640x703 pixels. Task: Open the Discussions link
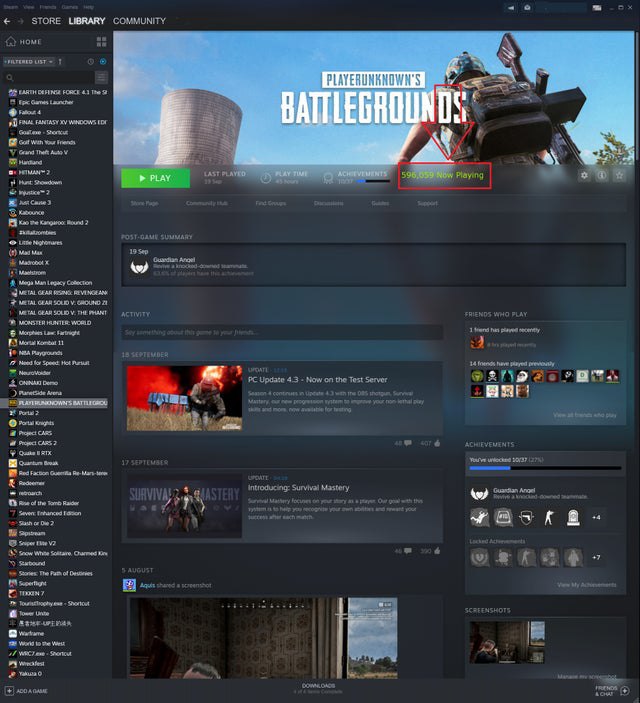tap(329, 203)
